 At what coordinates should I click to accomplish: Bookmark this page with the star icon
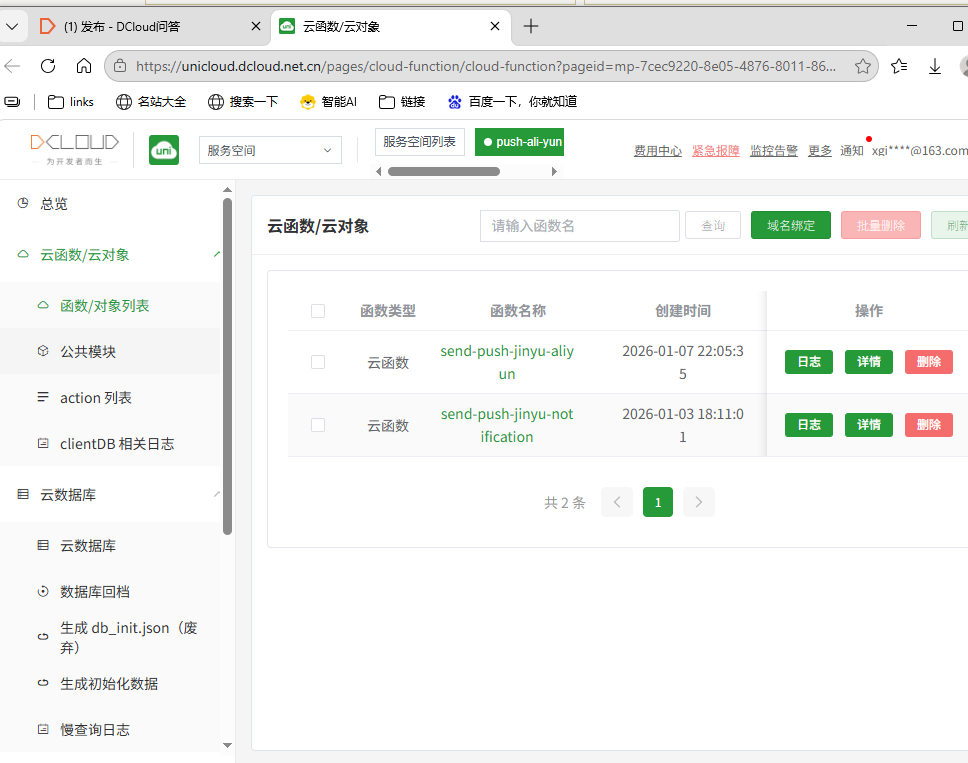[863, 66]
